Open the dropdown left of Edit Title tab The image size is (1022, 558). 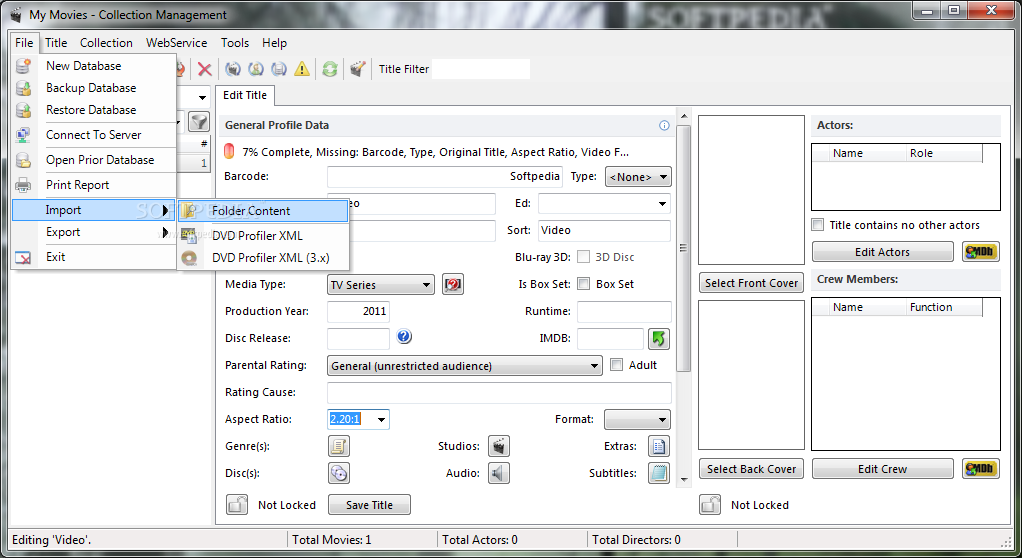(x=202, y=98)
